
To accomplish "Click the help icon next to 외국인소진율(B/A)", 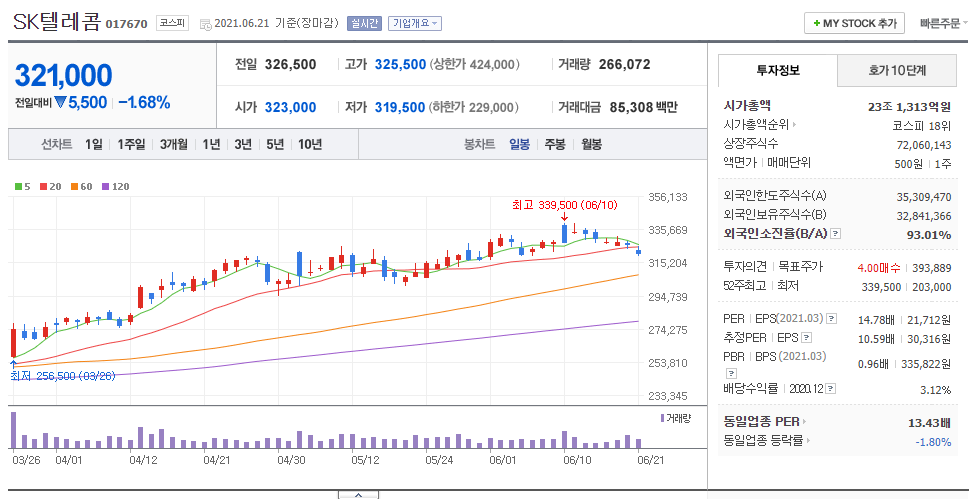I will click(x=836, y=234).
